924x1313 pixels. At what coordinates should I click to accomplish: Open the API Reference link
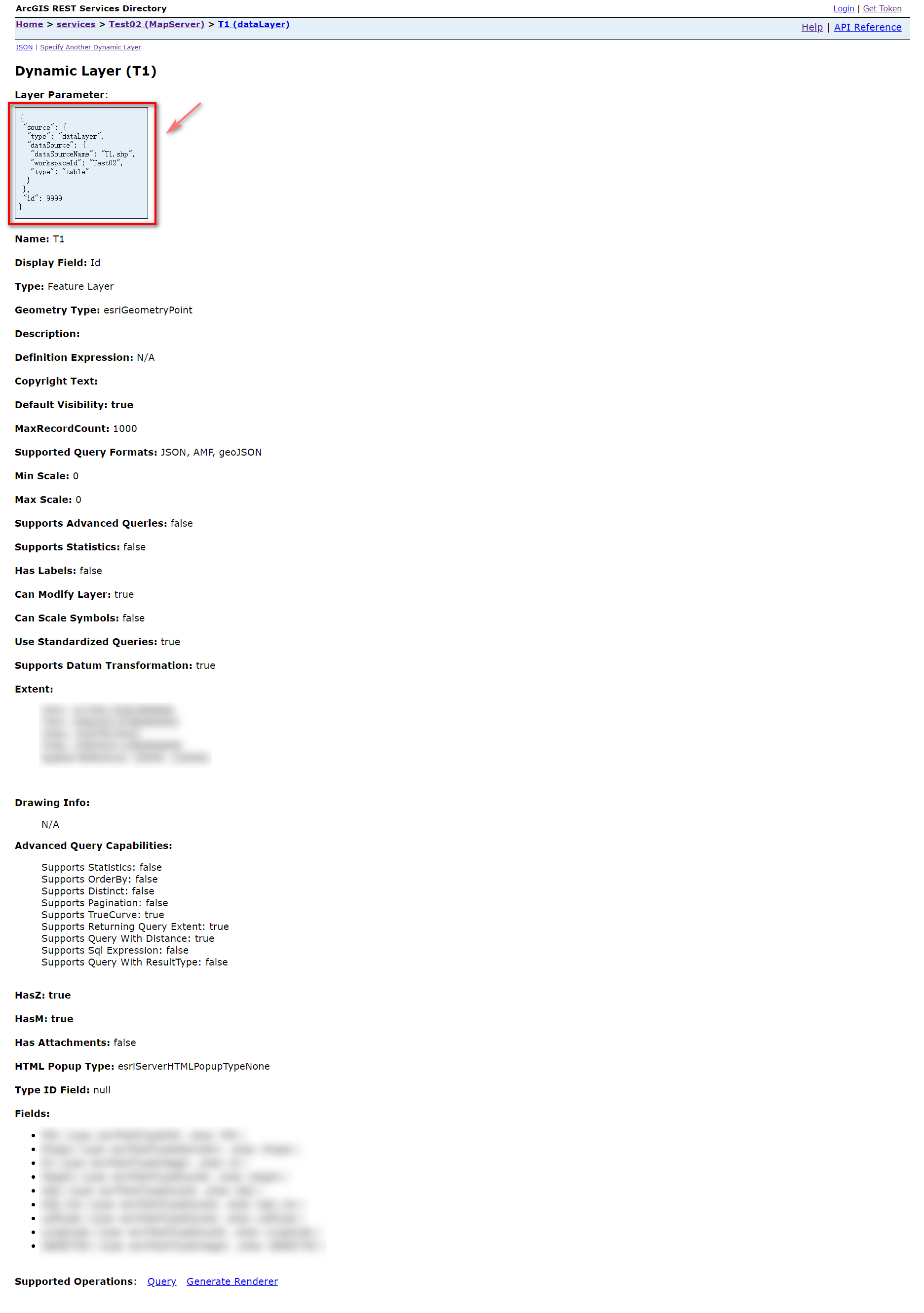867,28
